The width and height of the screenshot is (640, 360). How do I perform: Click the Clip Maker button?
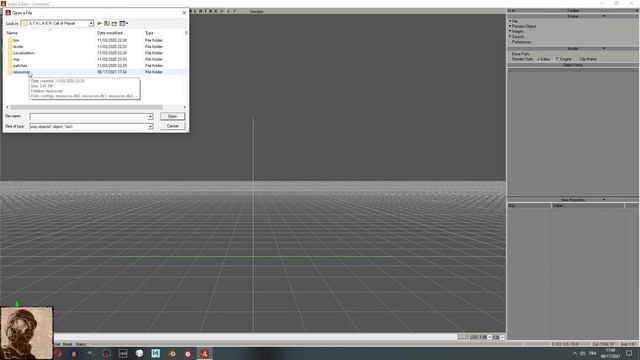[588, 59]
